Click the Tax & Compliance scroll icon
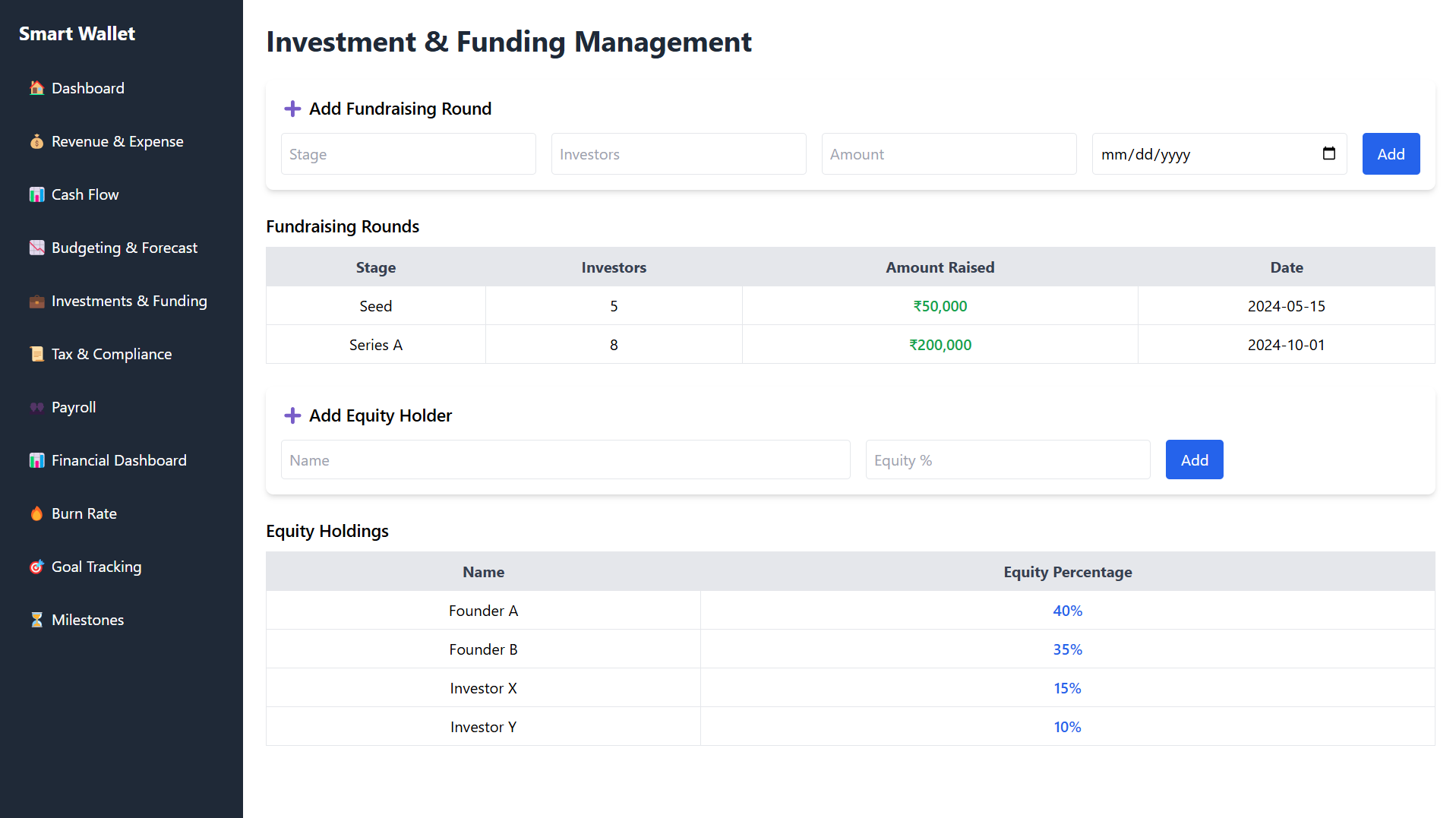This screenshot has width=1456, height=818. click(x=36, y=354)
